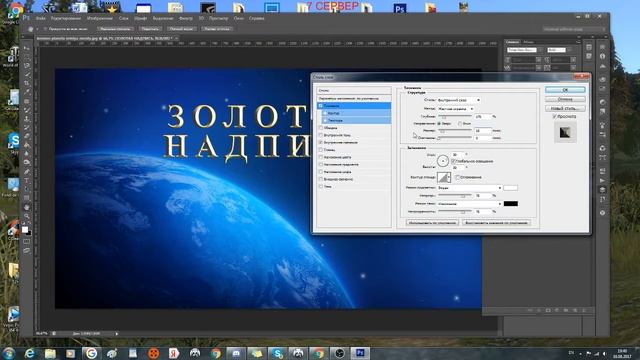Viewport: 640px width, 360px height.
Task: Enable the Внешнее свечение checkbox
Action: click(x=321, y=179)
